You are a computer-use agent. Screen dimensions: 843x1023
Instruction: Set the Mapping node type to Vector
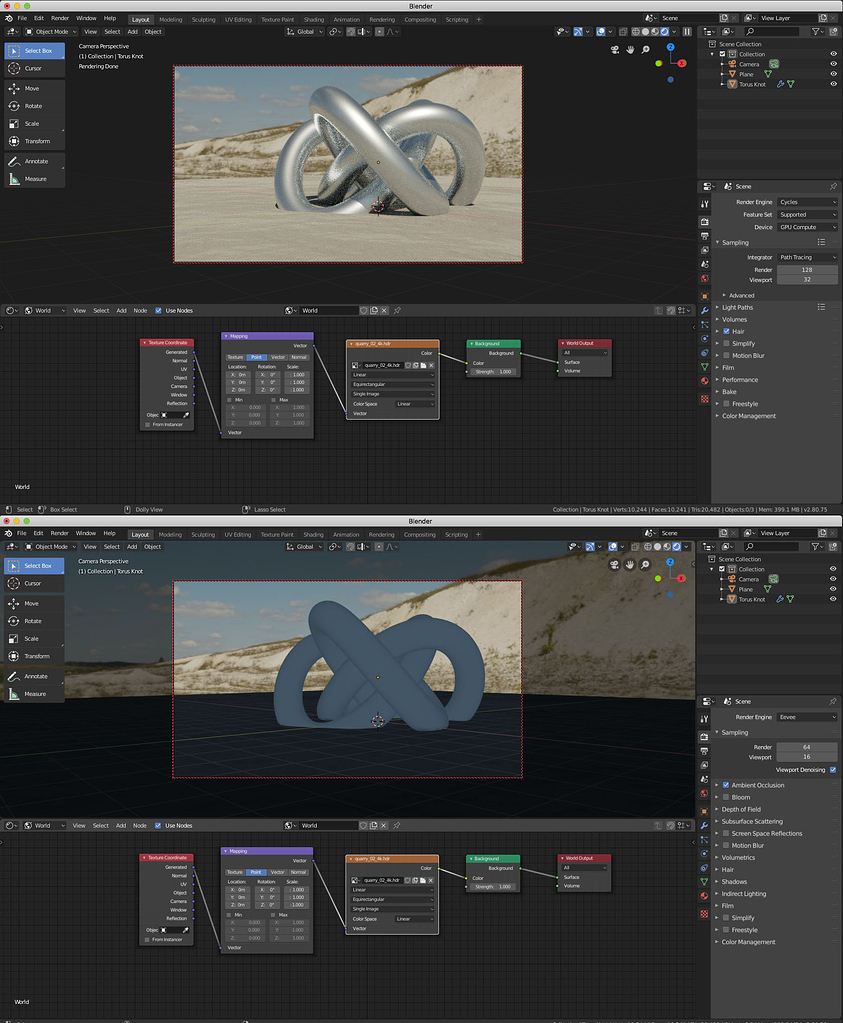(x=277, y=357)
